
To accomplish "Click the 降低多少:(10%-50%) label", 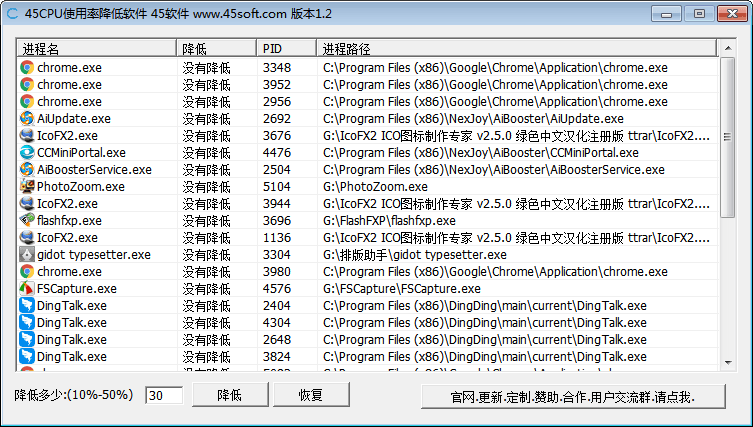I will [x=74, y=395].
